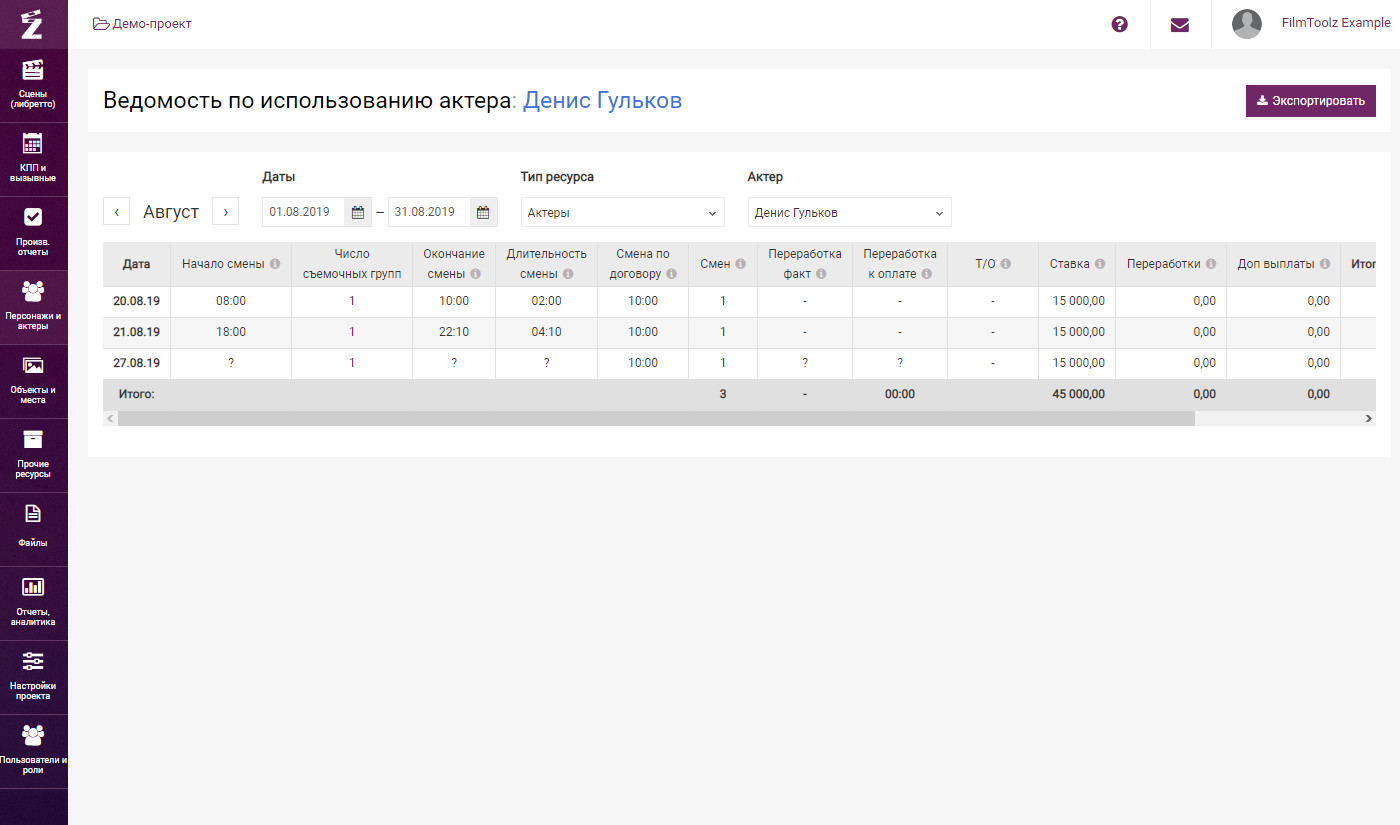This screenshot has width=1400, height=825.
Task: Open Файлы sidebar section
Action: [33, 529]
